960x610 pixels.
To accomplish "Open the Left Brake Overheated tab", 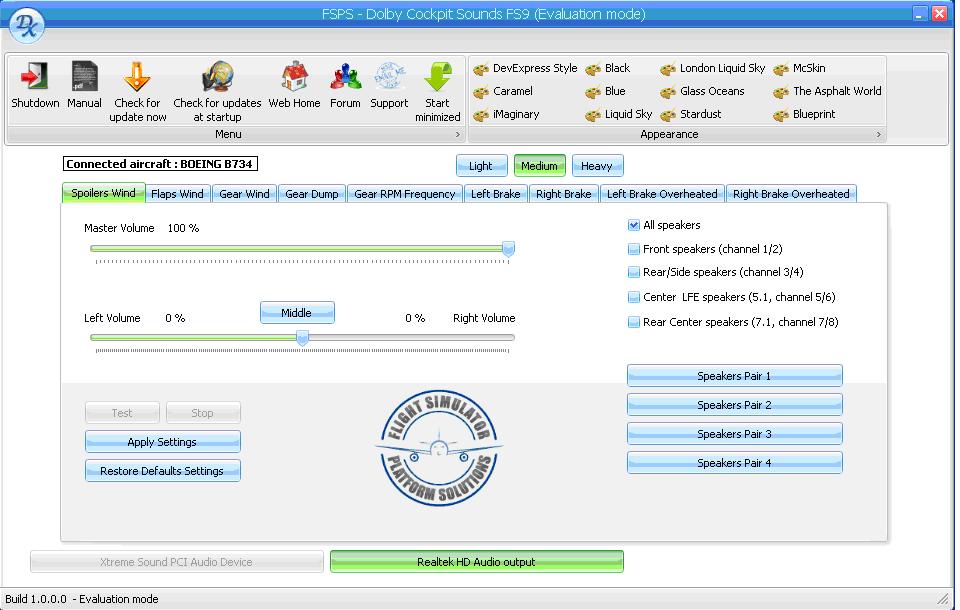I will pos(662,194).
